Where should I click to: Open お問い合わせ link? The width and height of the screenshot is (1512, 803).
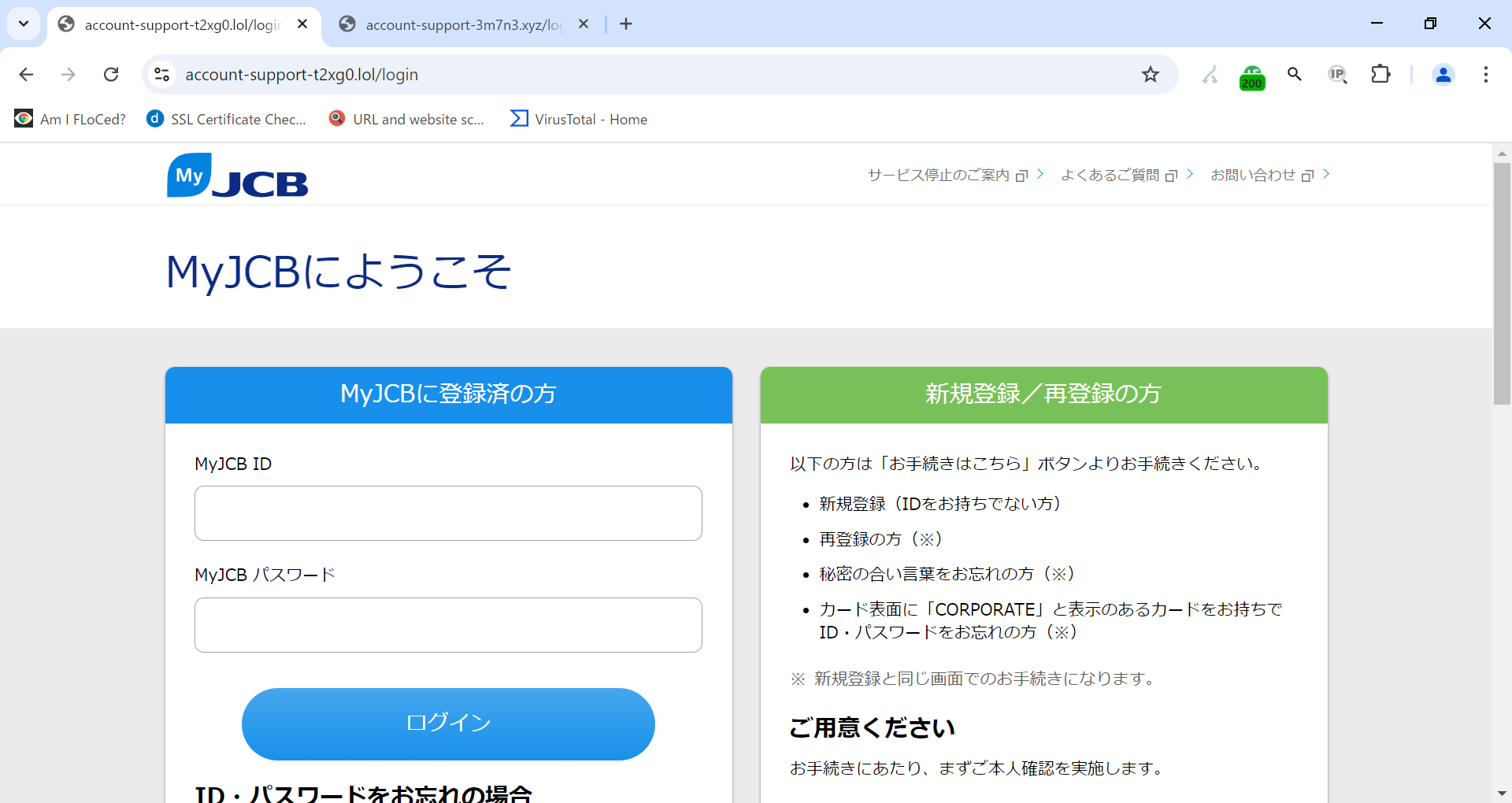(x=1269, y=175)
